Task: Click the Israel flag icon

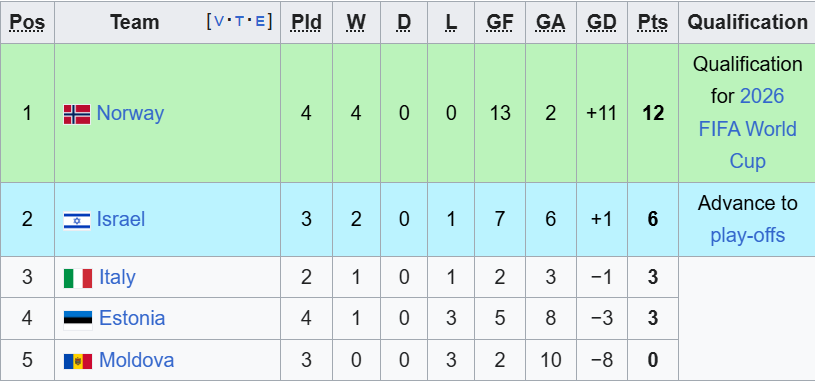Action: point(77,220)
